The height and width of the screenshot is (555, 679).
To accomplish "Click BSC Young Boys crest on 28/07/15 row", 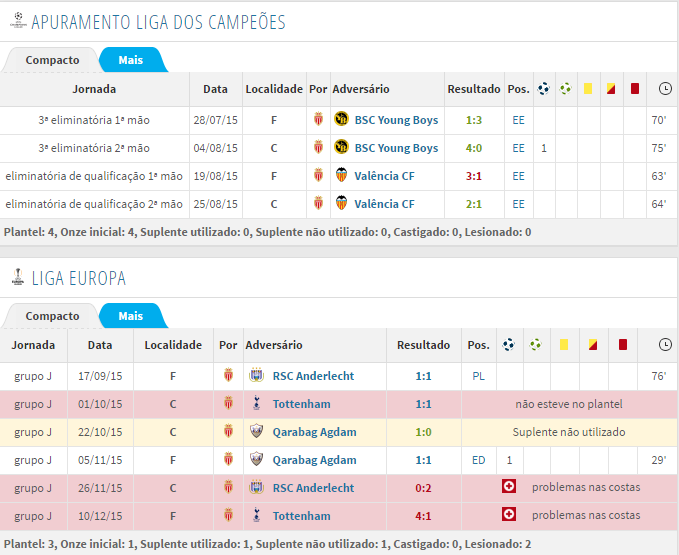I will [341, 119].
